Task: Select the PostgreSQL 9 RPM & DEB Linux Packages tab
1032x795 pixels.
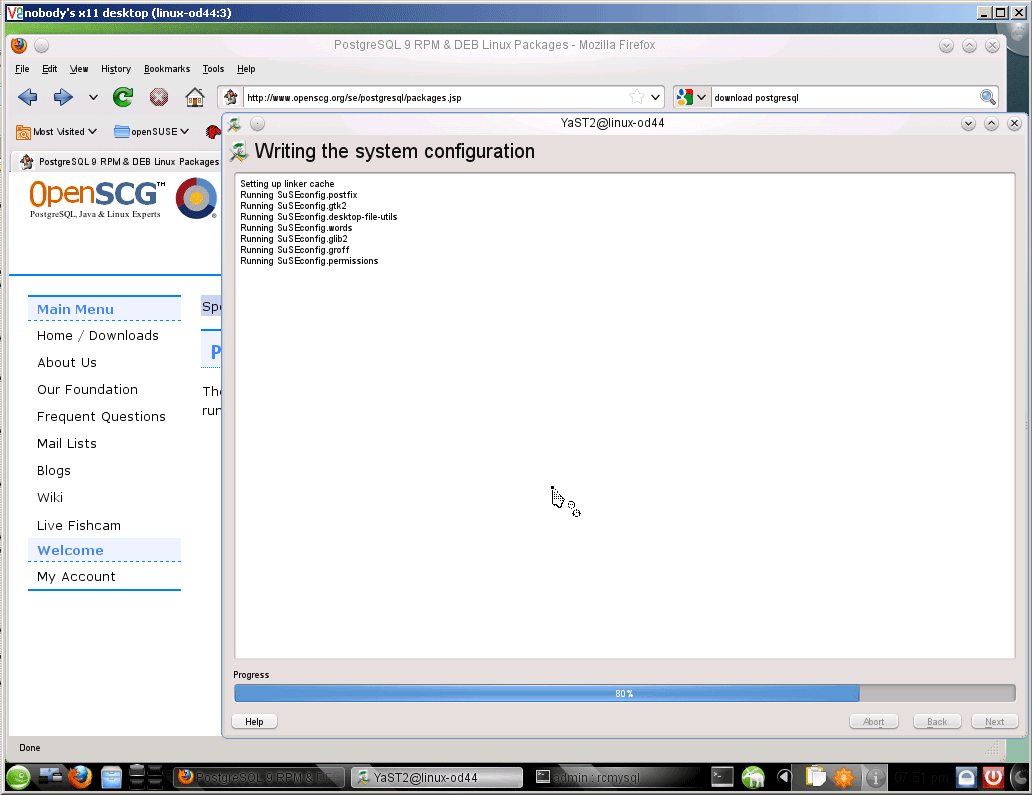Action: [120, 161]
